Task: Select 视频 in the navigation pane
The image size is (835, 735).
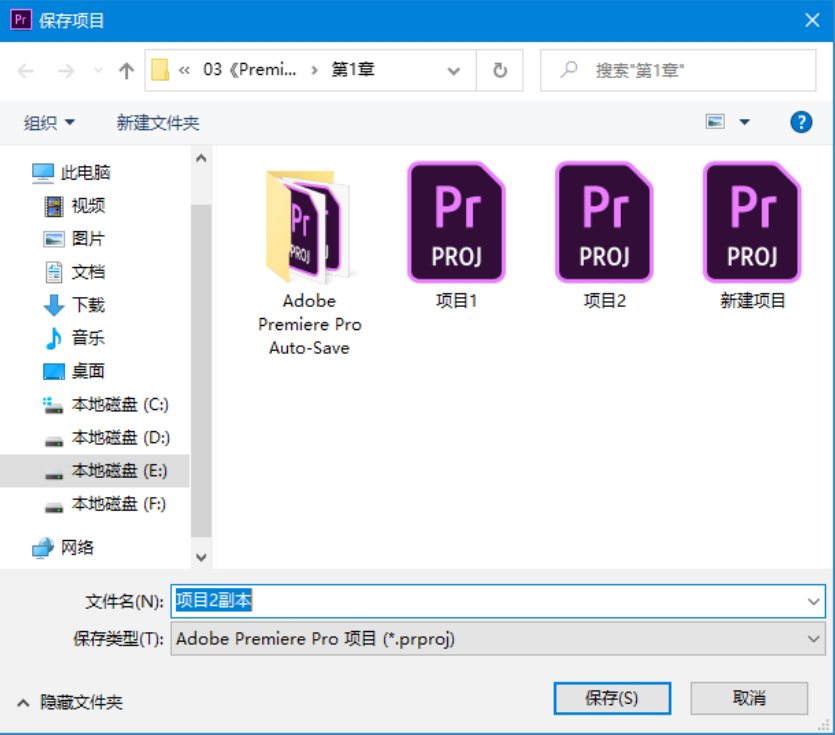Action: (x=75, y=206)
